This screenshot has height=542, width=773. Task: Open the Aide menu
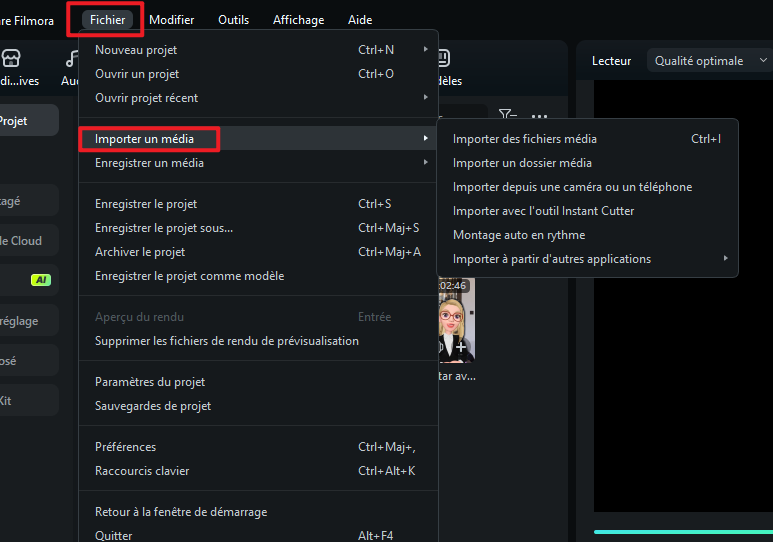(360, 20)
